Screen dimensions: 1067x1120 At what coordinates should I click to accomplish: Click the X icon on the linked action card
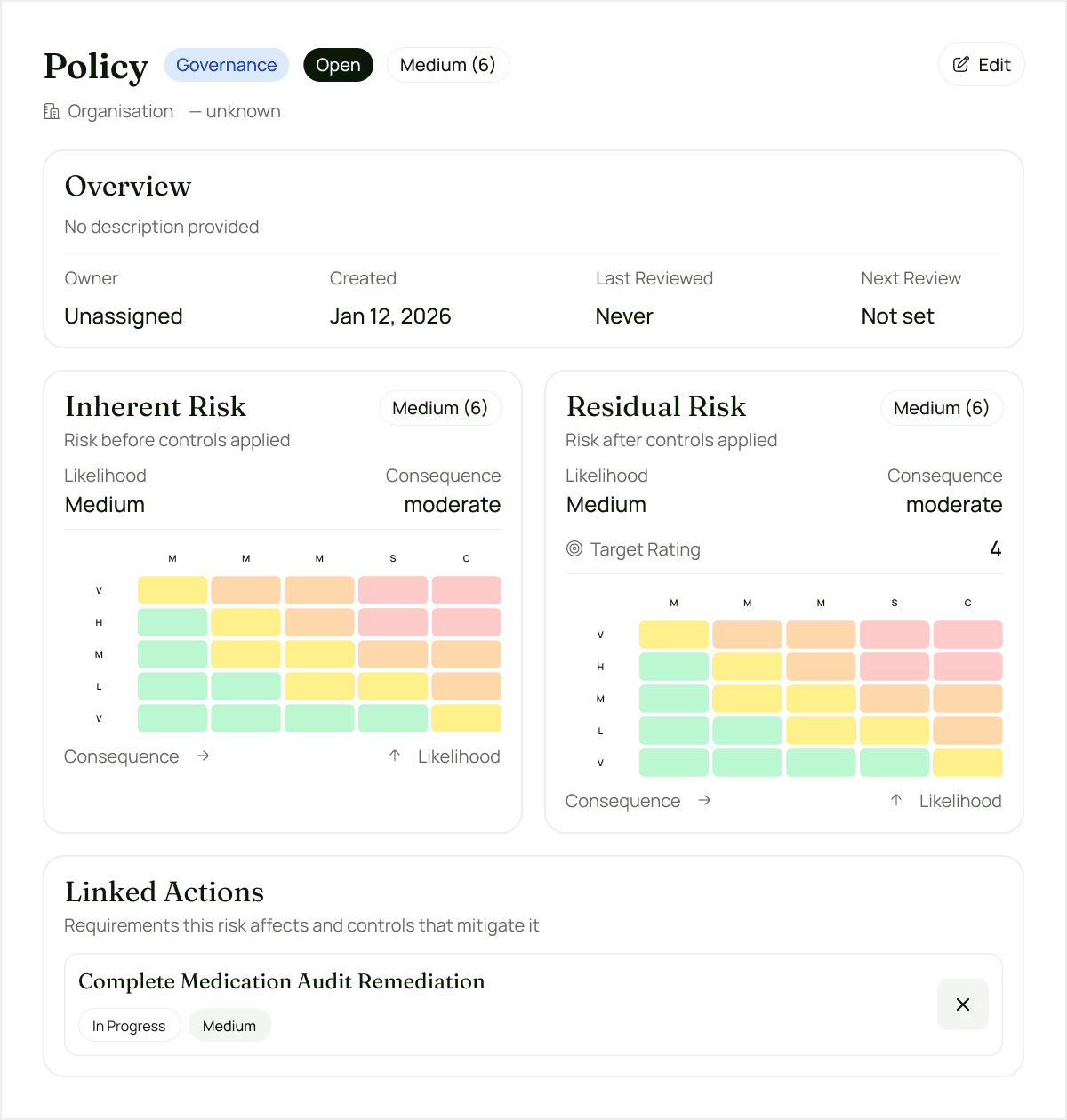963,1004
